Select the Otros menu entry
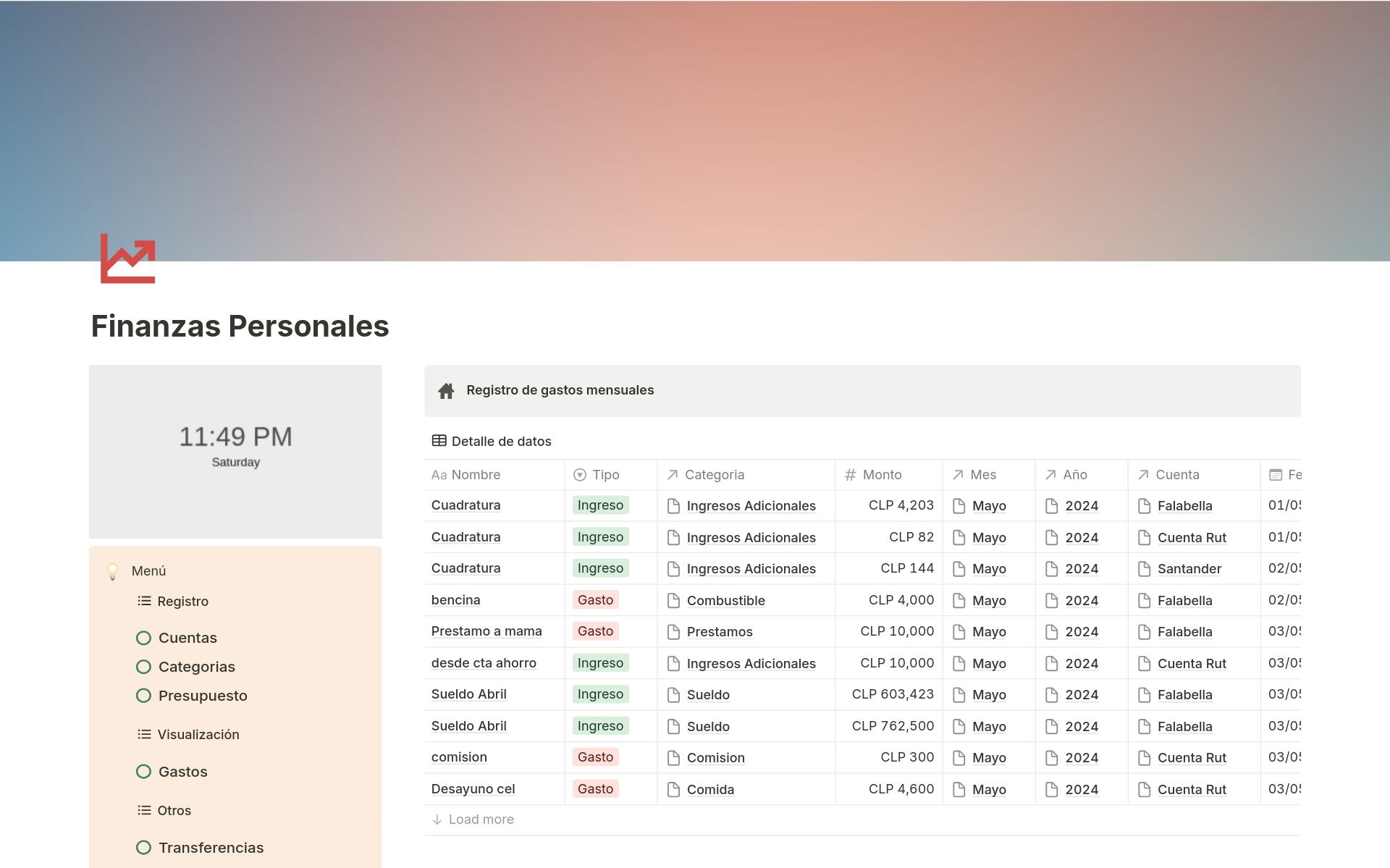Viewport: 1390px width, 868px height. (174, 810)
